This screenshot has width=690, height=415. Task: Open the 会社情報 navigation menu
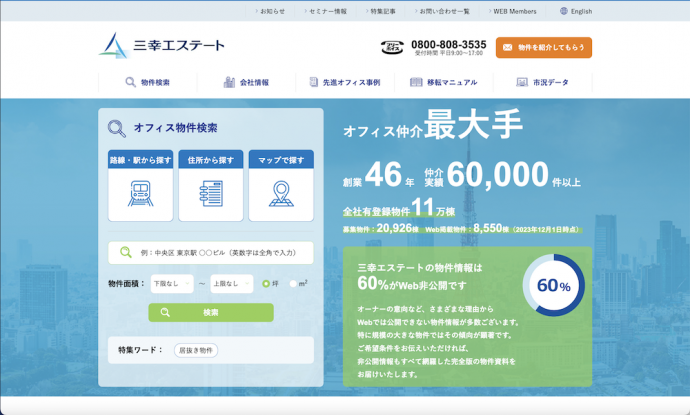[246, 82]
